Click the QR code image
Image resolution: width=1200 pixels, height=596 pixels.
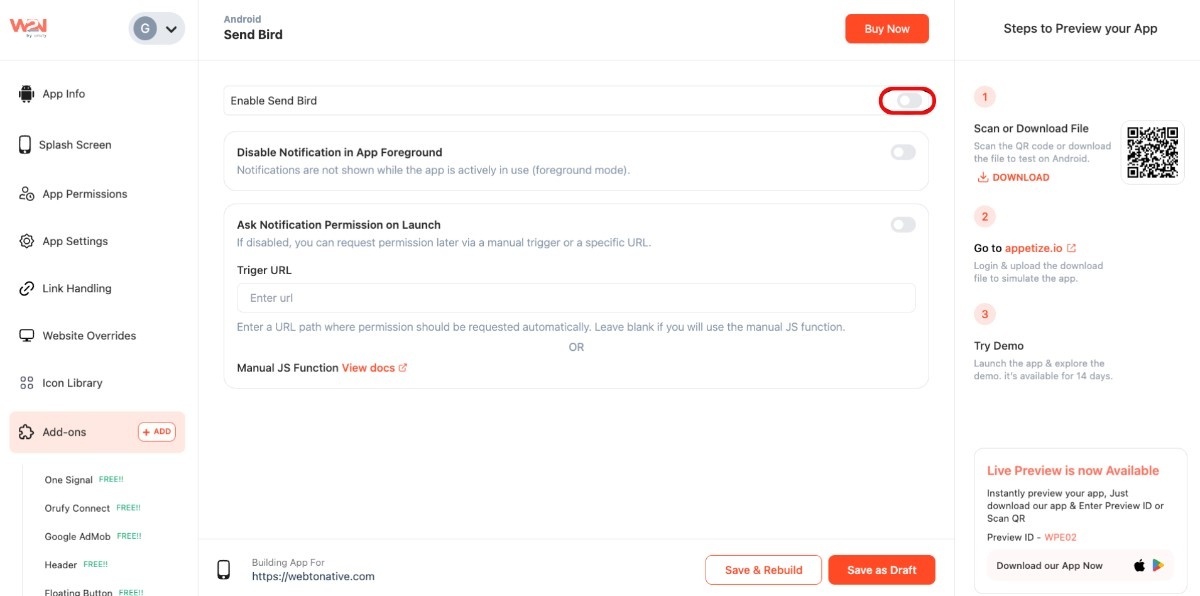(1153, 152)
